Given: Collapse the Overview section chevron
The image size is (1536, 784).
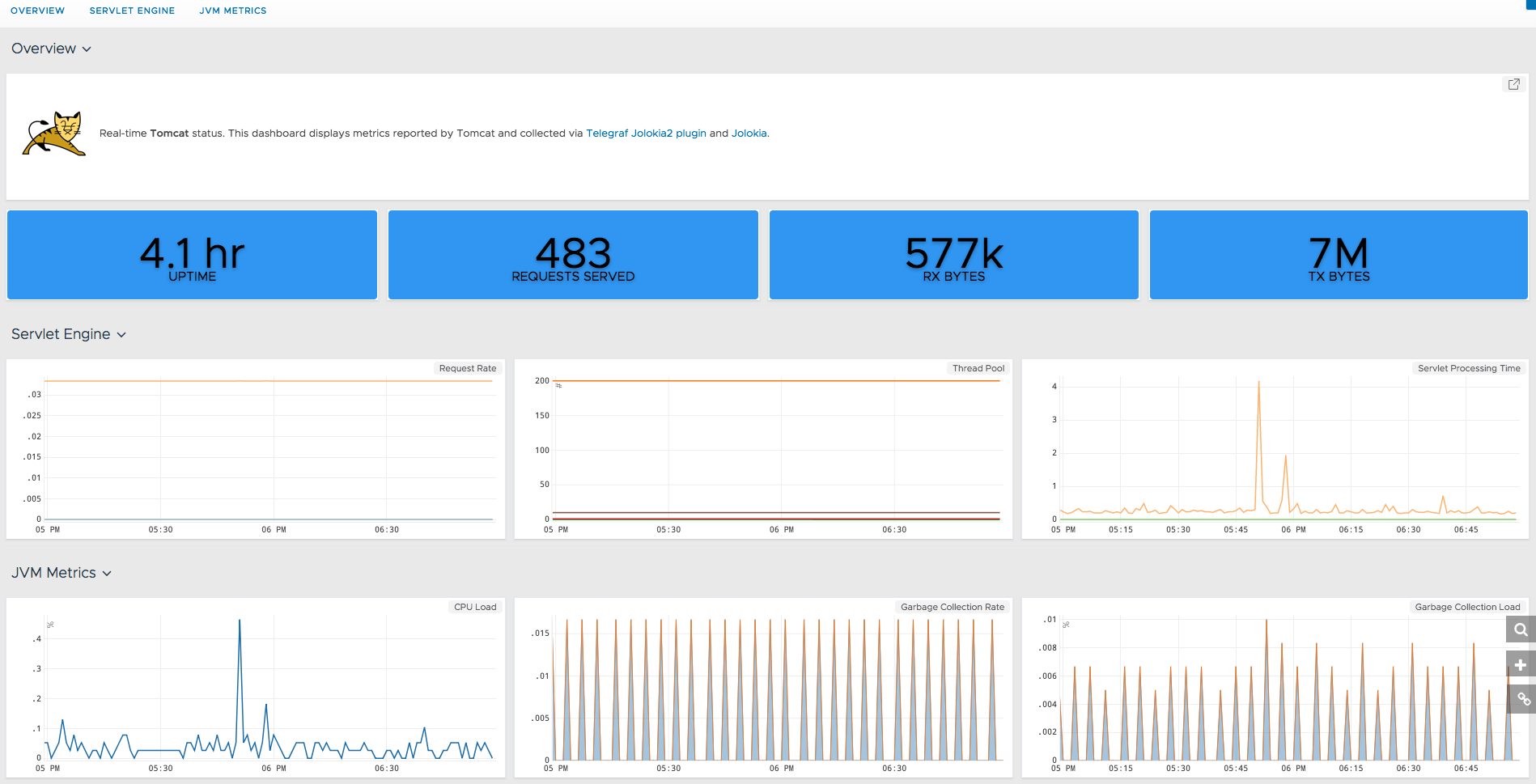Looking at the screenshot, I should point(87,49).
